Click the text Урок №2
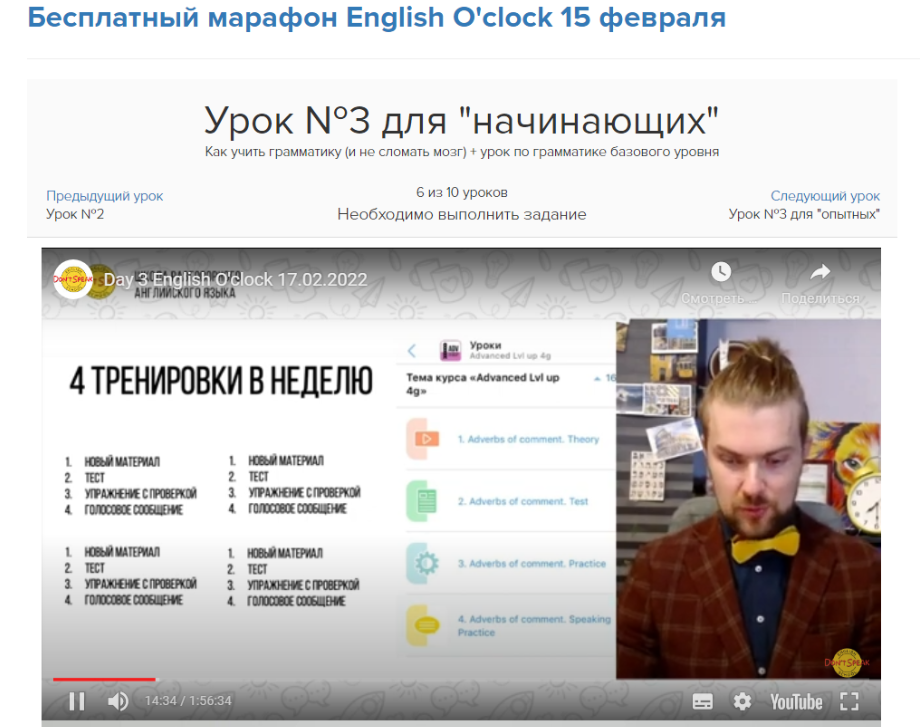 (75, 214)
